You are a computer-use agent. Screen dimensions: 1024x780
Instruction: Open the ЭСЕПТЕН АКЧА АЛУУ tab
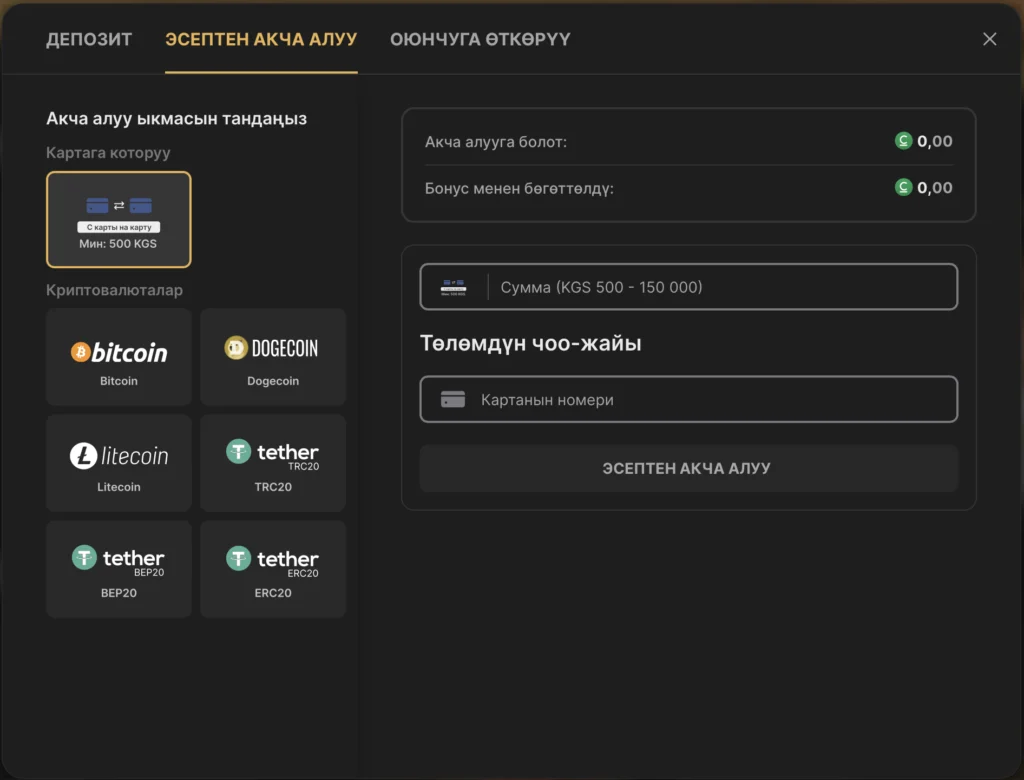coord(261,39)
